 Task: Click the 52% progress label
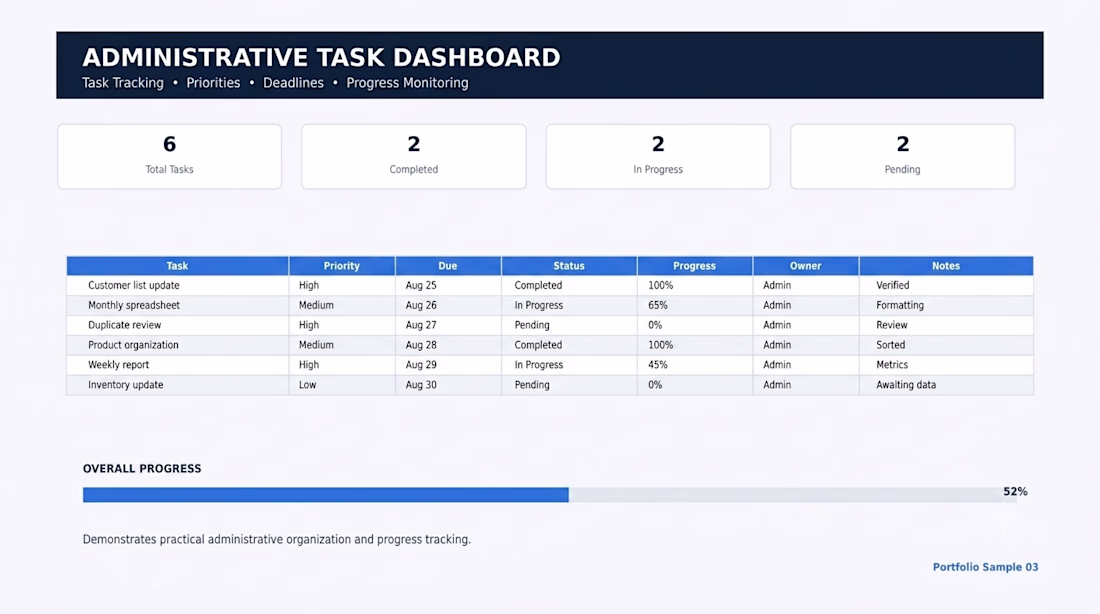point(1015,491)
